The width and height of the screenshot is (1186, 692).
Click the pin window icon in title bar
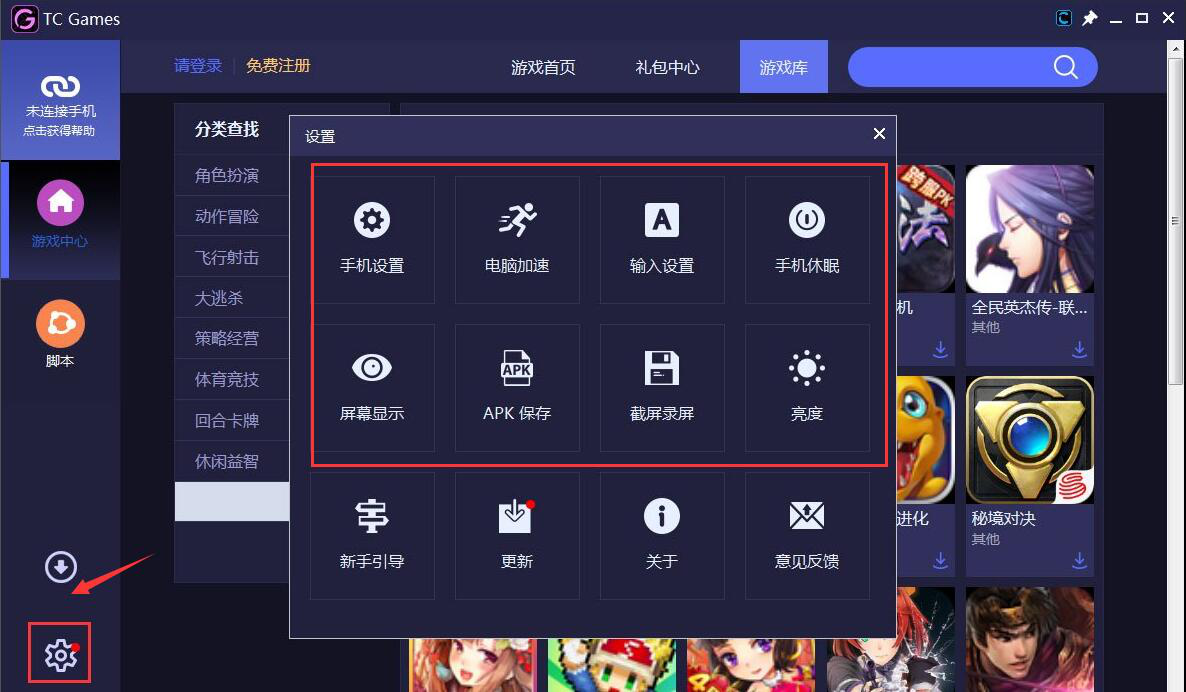(1090, 18)
